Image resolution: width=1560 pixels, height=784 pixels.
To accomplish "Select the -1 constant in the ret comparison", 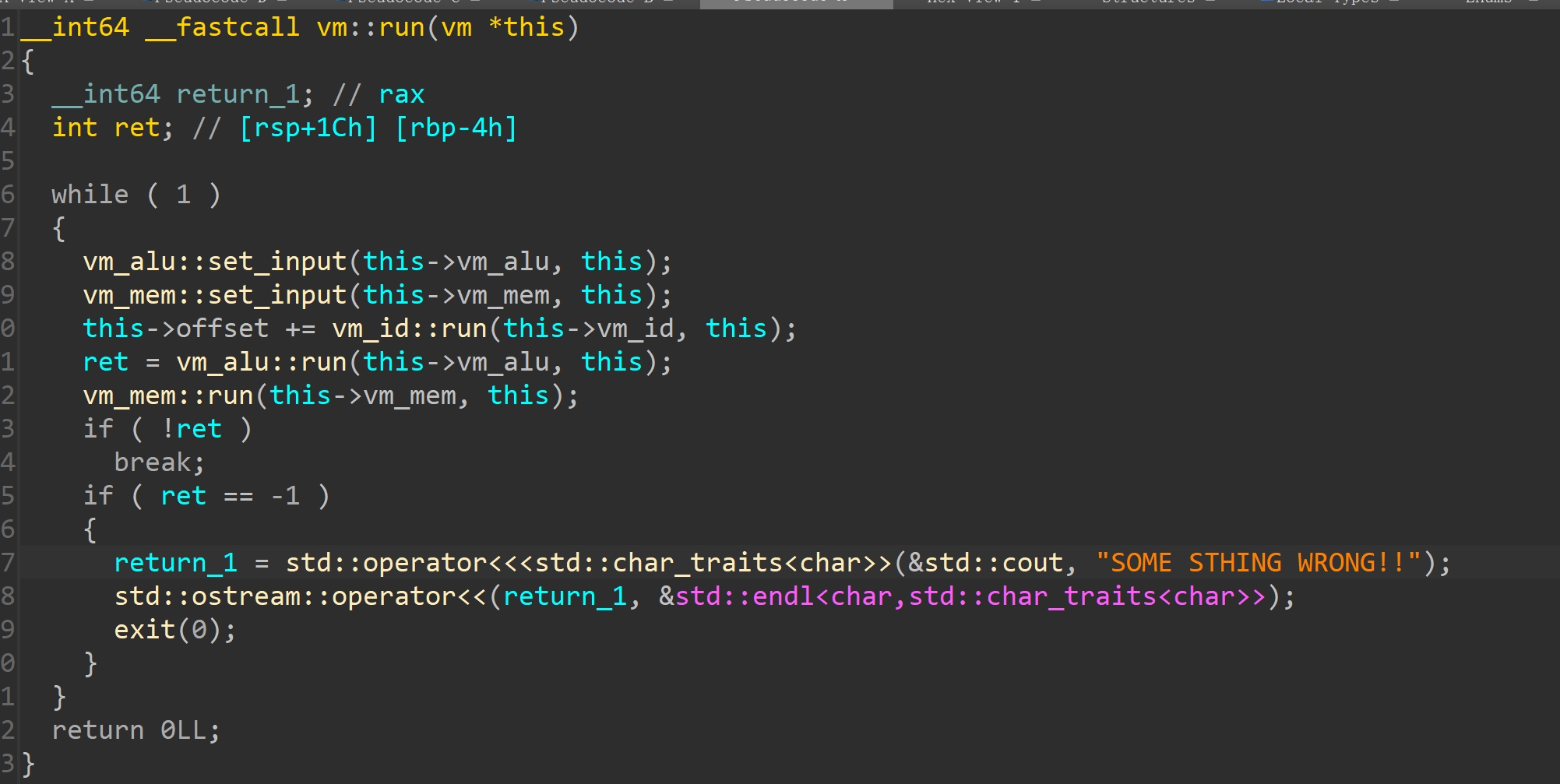I will coord(285,496).
